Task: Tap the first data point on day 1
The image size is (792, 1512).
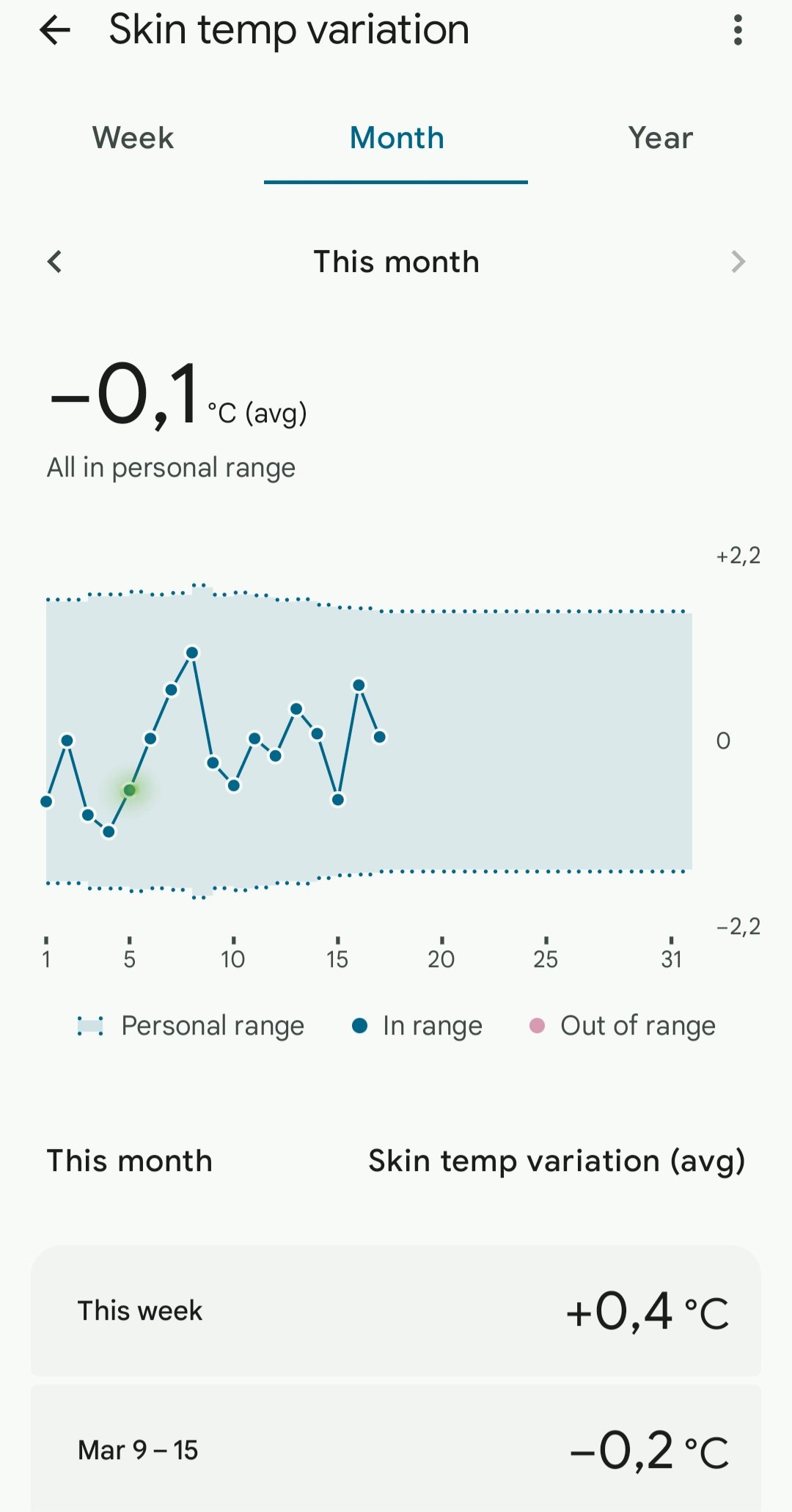Action: point(46,801)
